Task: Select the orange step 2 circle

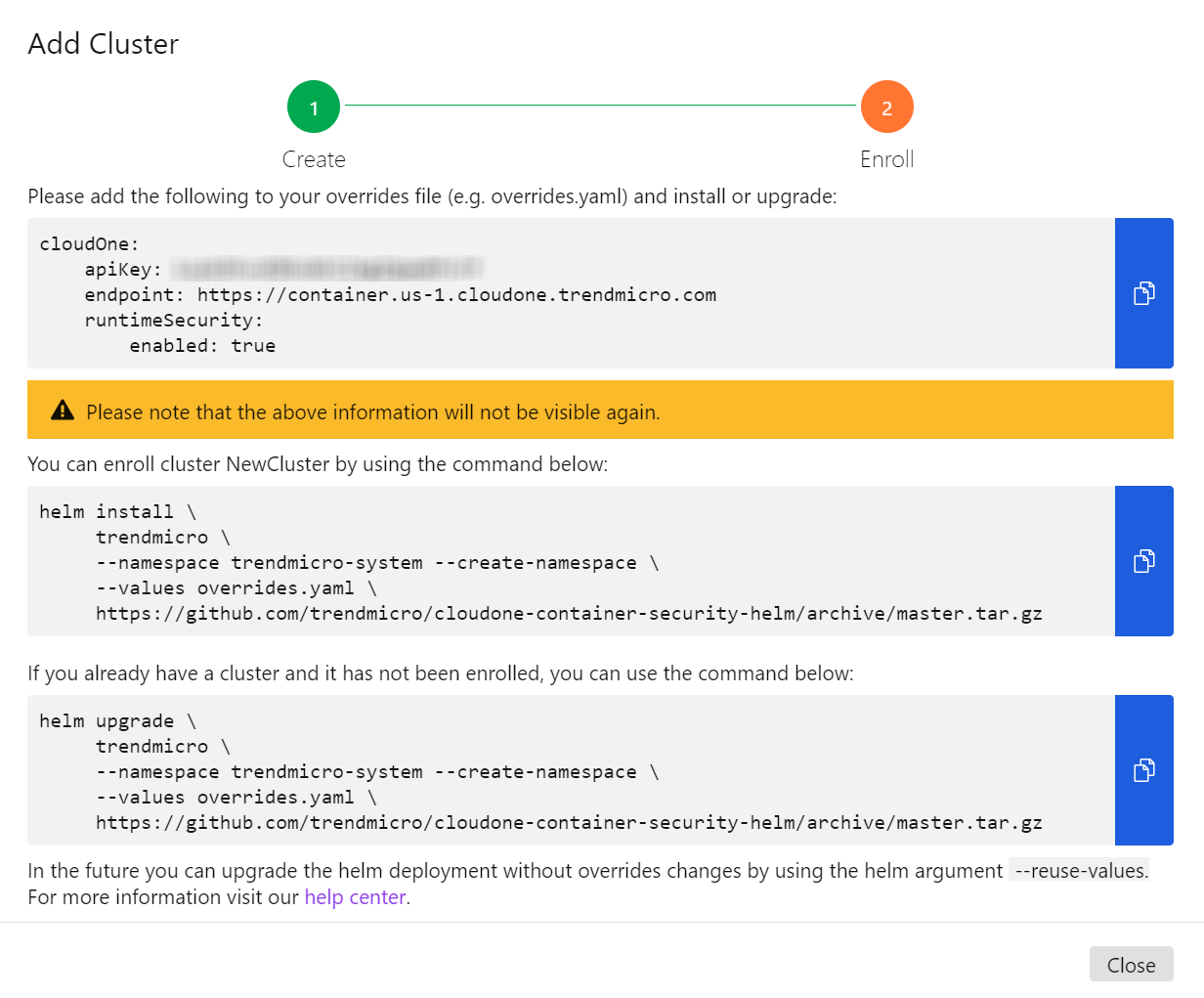Action: [x=886, y=108]
